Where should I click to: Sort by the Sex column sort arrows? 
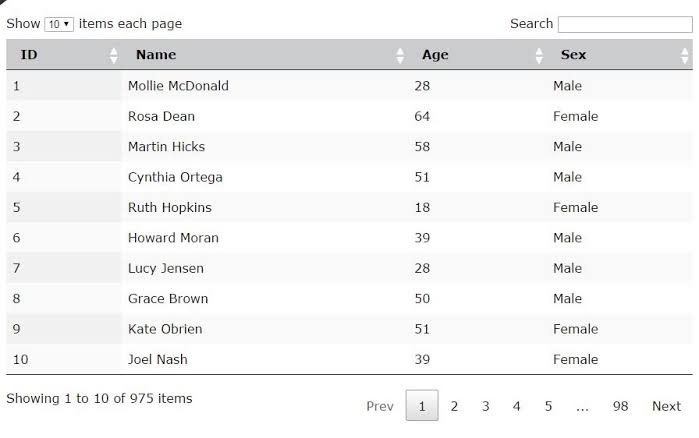click(684, 56)
